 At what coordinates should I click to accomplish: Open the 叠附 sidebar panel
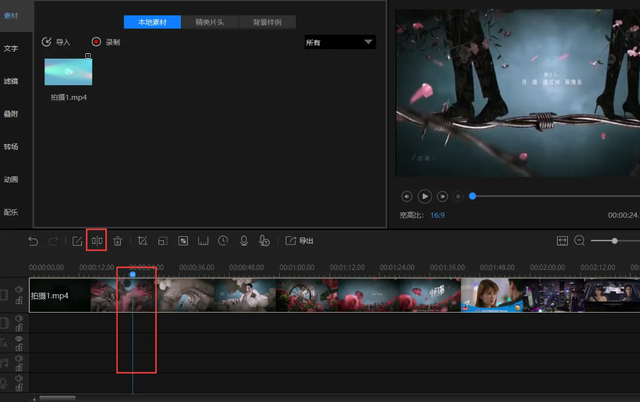pyautogui.click(x=11, y=114)
